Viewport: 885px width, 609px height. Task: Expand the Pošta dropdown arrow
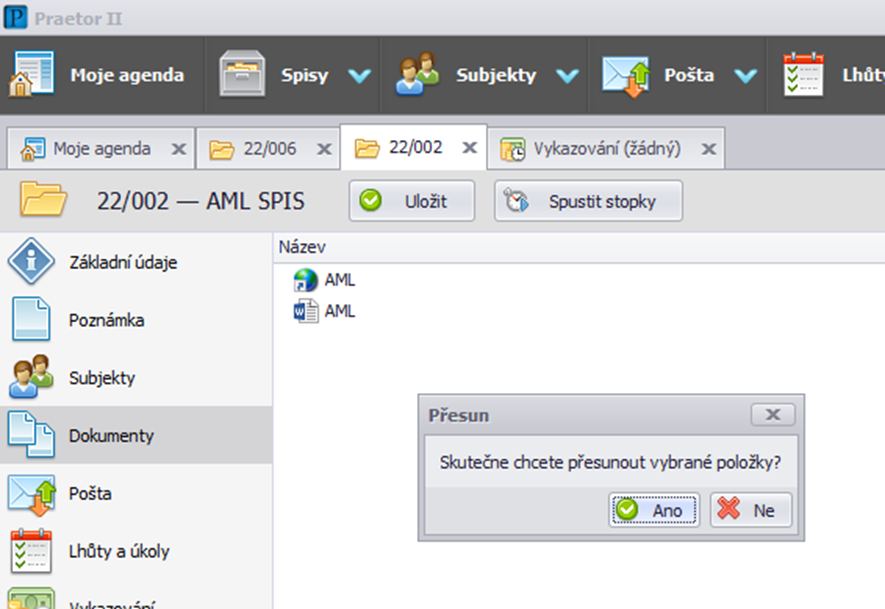746,77
